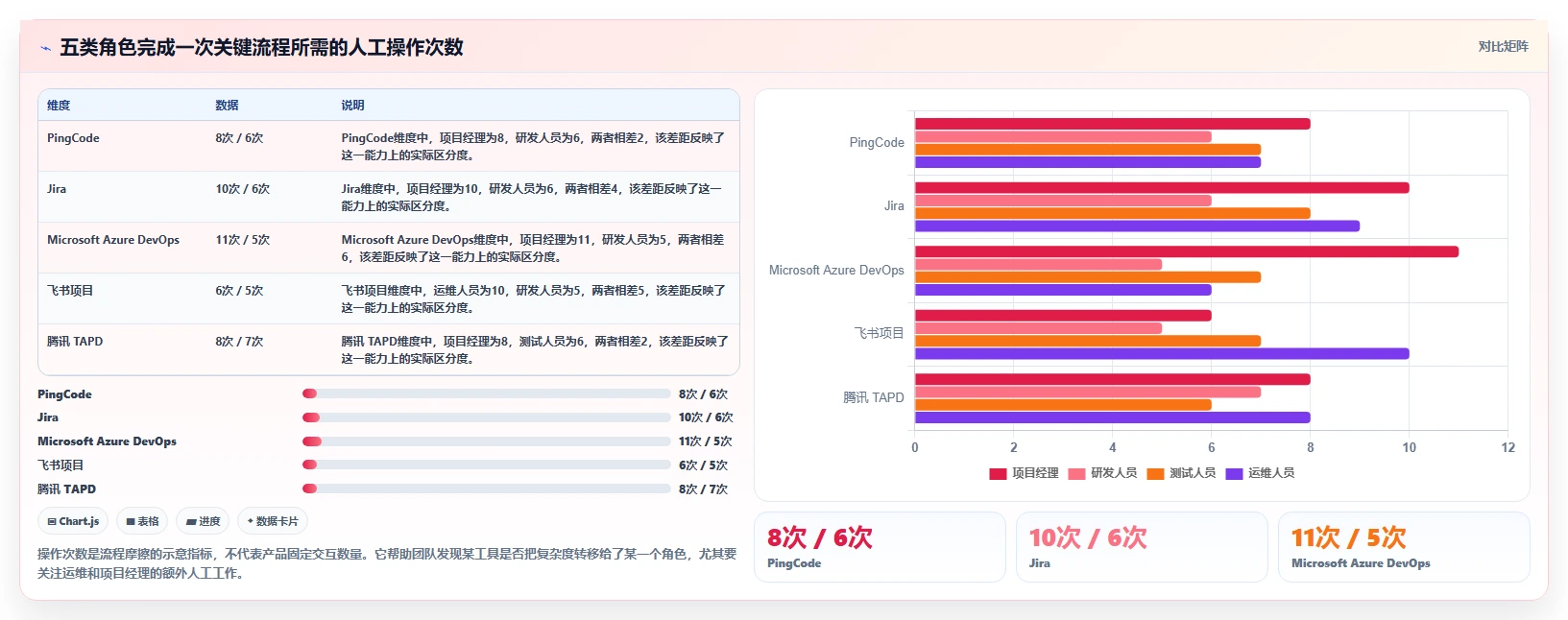Click 飞书项目's purple 运维人员 bar in chart
1568x620 pixels.
pyautogui.click(x=1161, y=353)
